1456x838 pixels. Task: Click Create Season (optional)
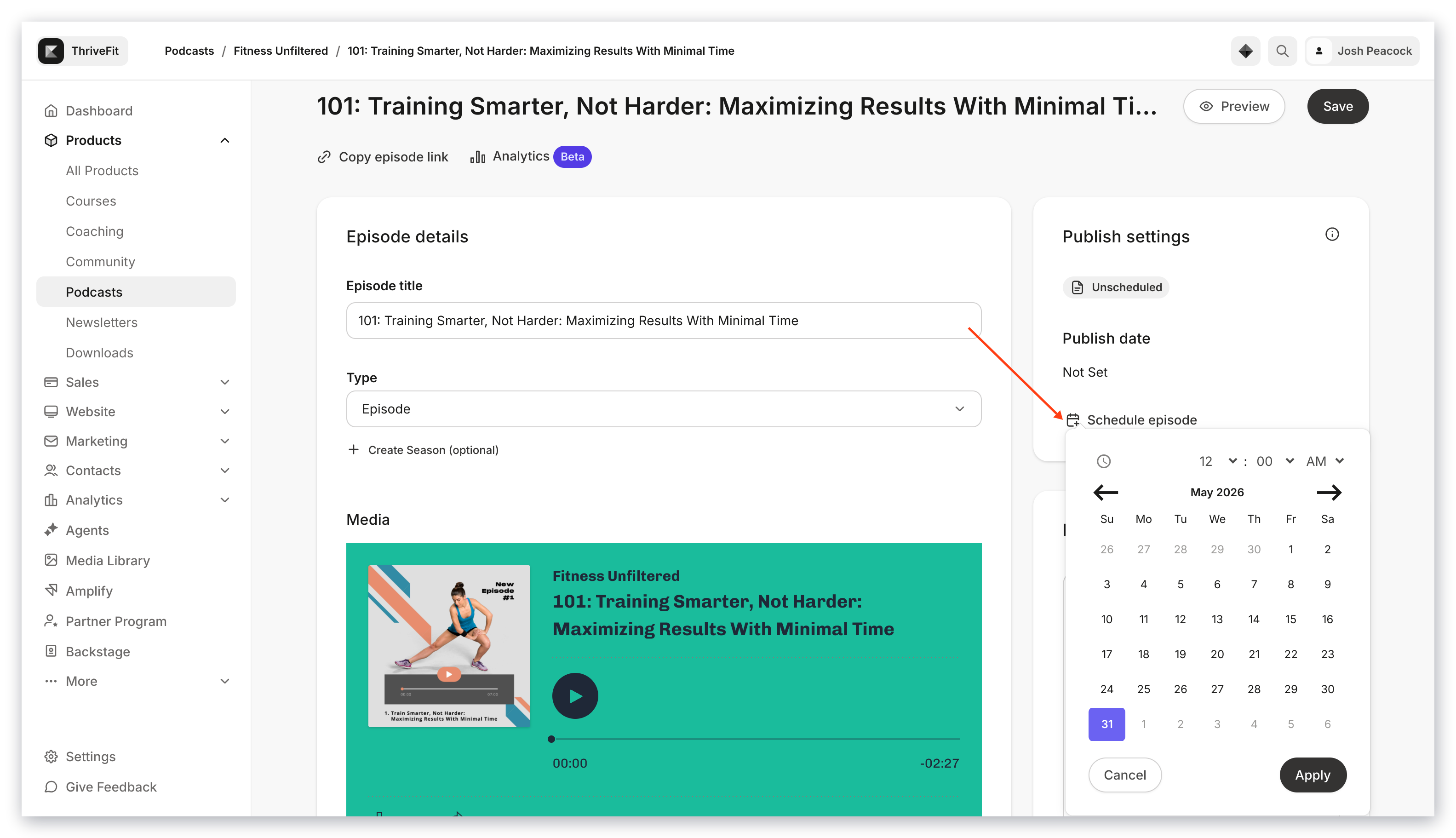(x=423, y=450)
